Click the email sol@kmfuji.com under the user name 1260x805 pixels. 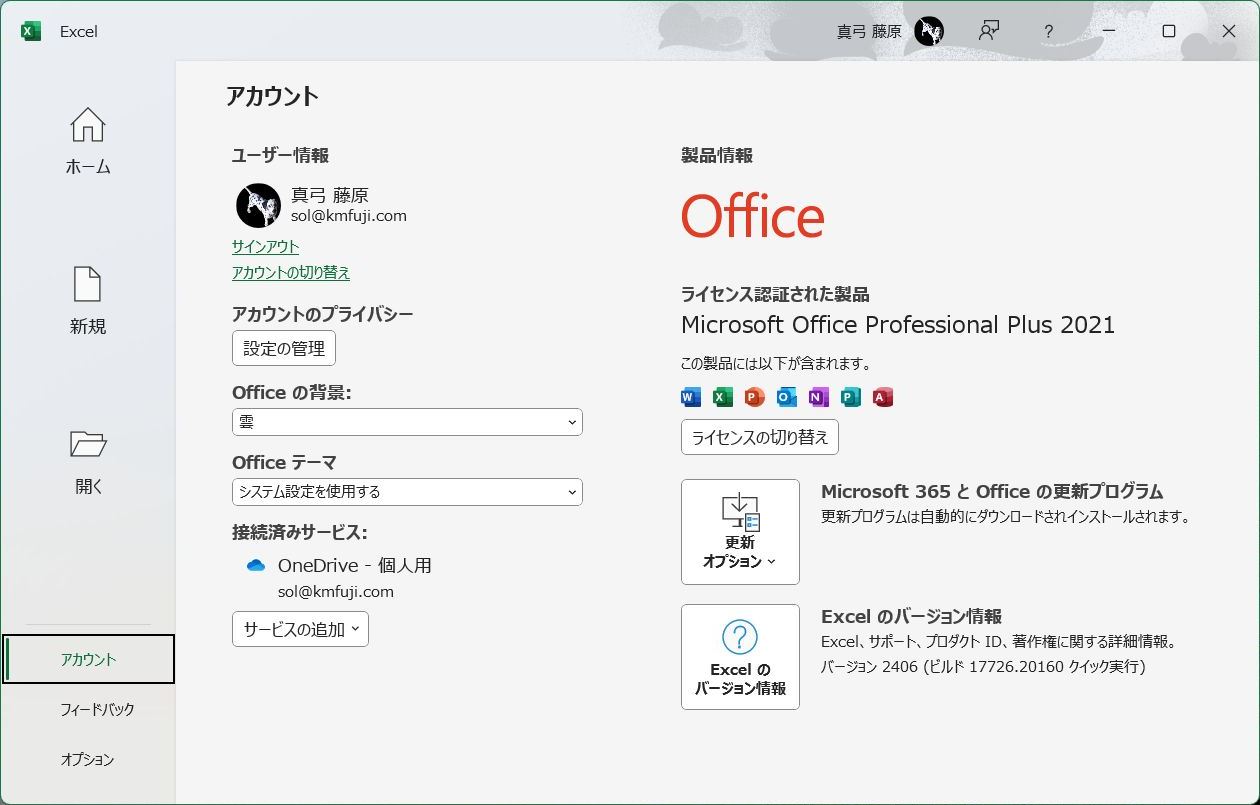(349, 215)
